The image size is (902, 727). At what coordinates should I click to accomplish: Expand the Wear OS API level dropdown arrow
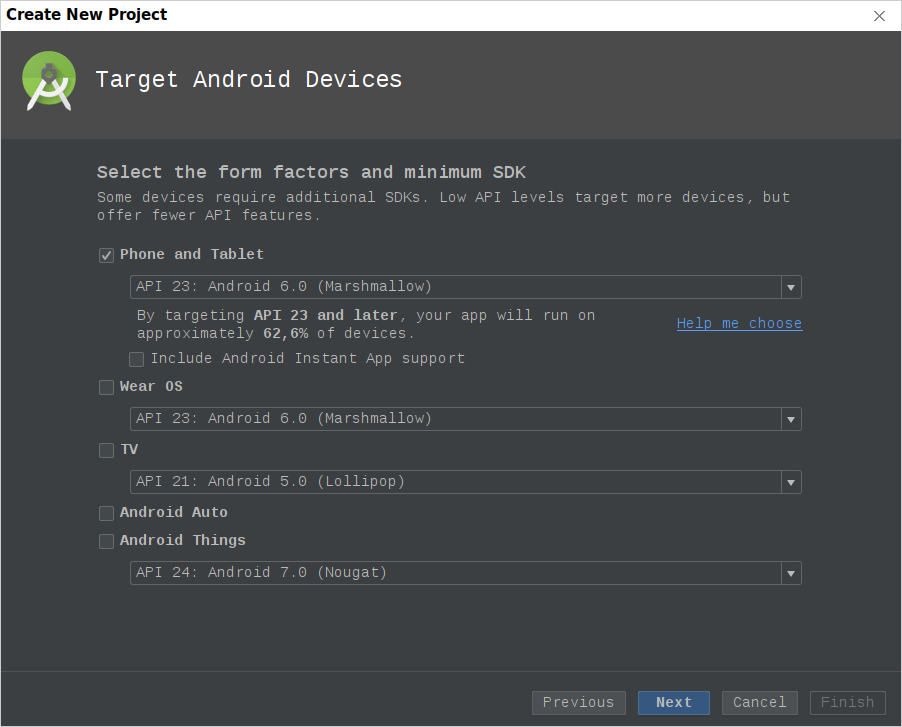pos(791,419)
